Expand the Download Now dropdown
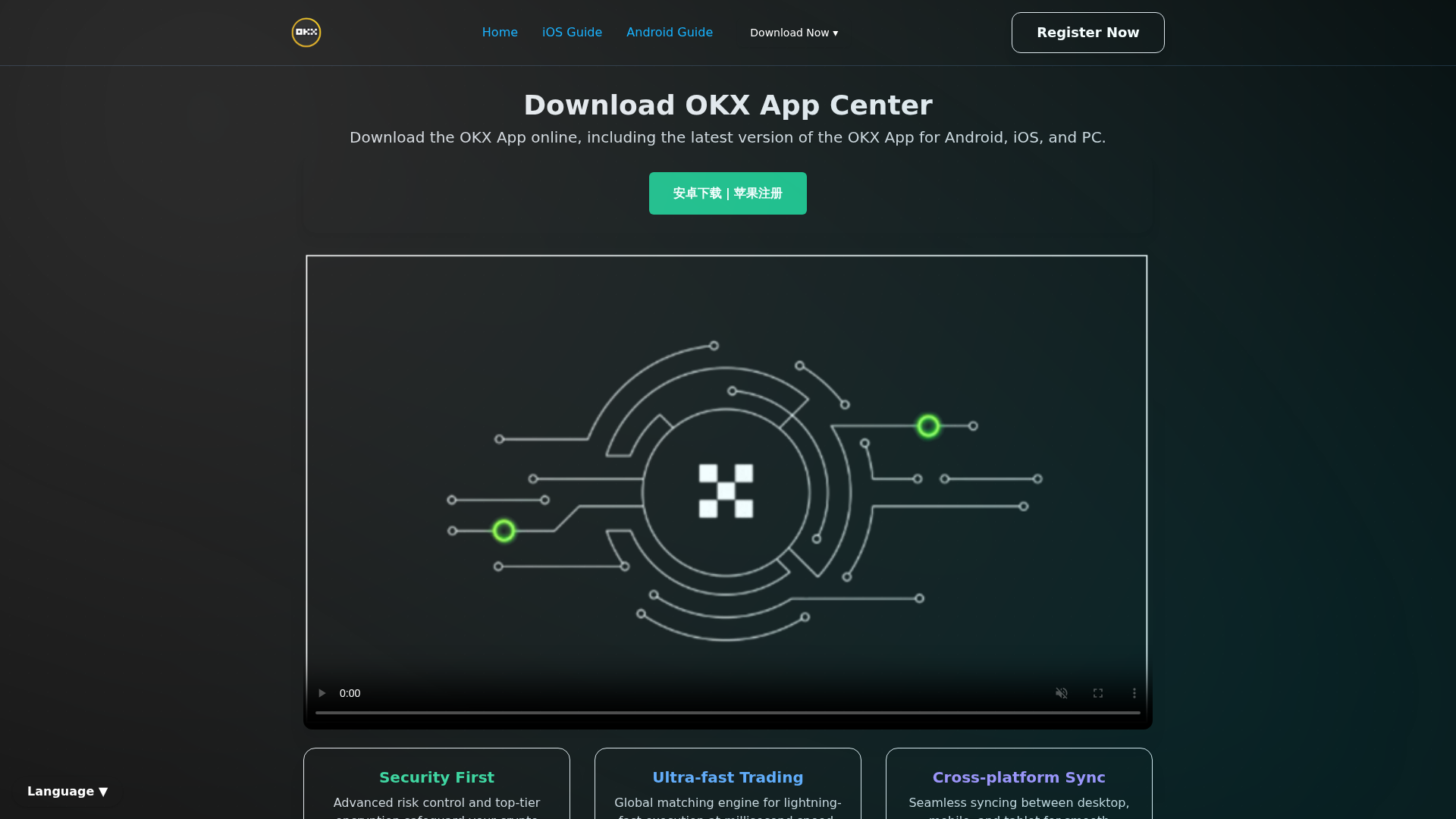Image resolution: width=1456 pixels, height=819 pixels. tap(794, 33)
